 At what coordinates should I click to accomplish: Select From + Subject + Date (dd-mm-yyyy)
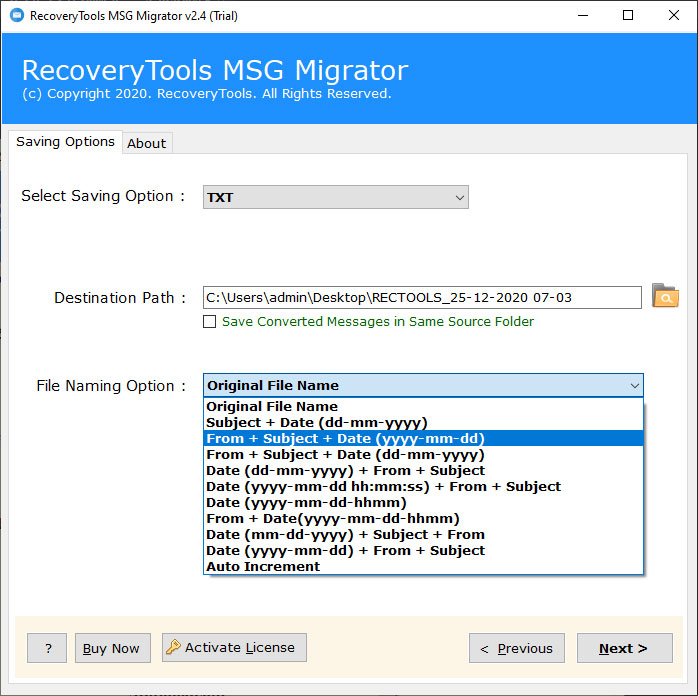pyautogui.click(x=423, y=454)
